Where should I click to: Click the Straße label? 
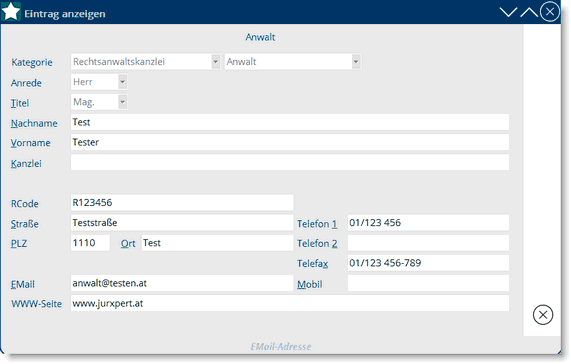[x=25, y=223]
